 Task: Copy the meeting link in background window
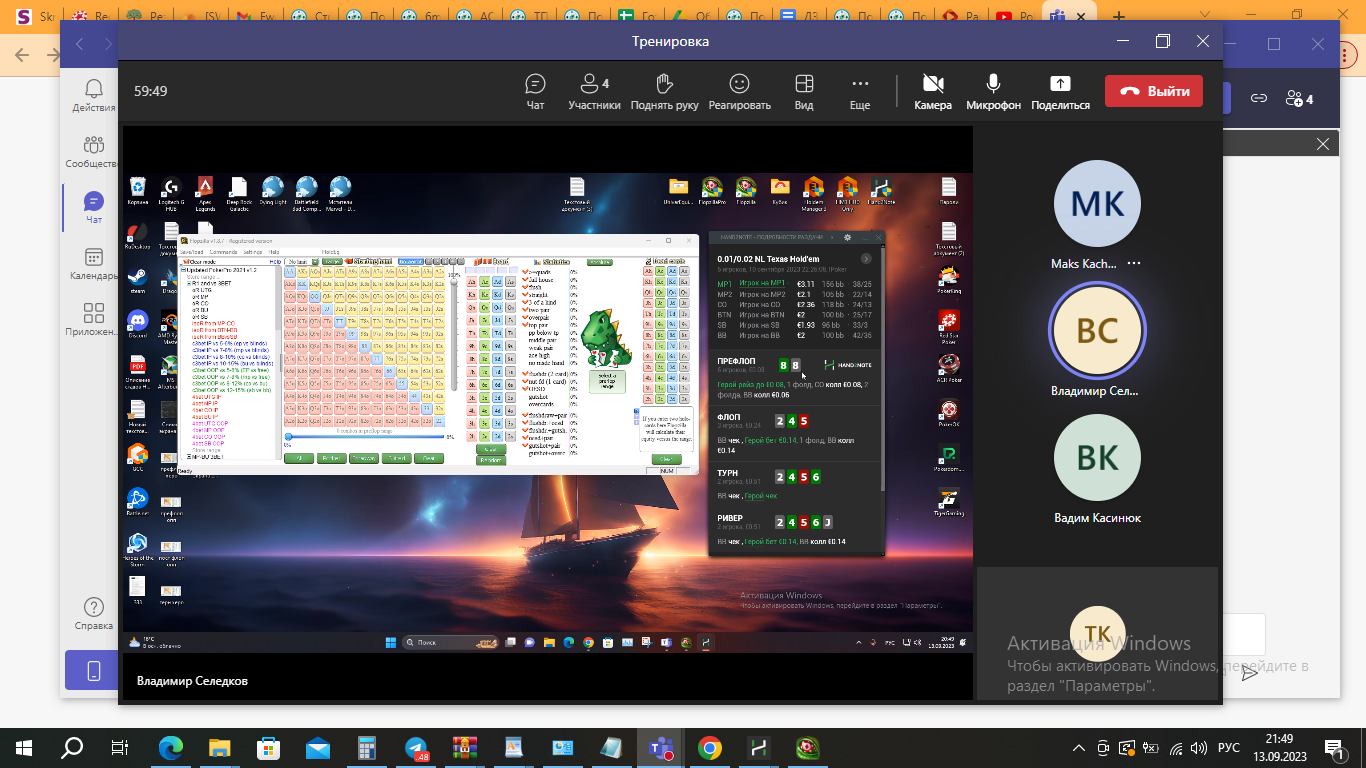tap(1259, 98)
